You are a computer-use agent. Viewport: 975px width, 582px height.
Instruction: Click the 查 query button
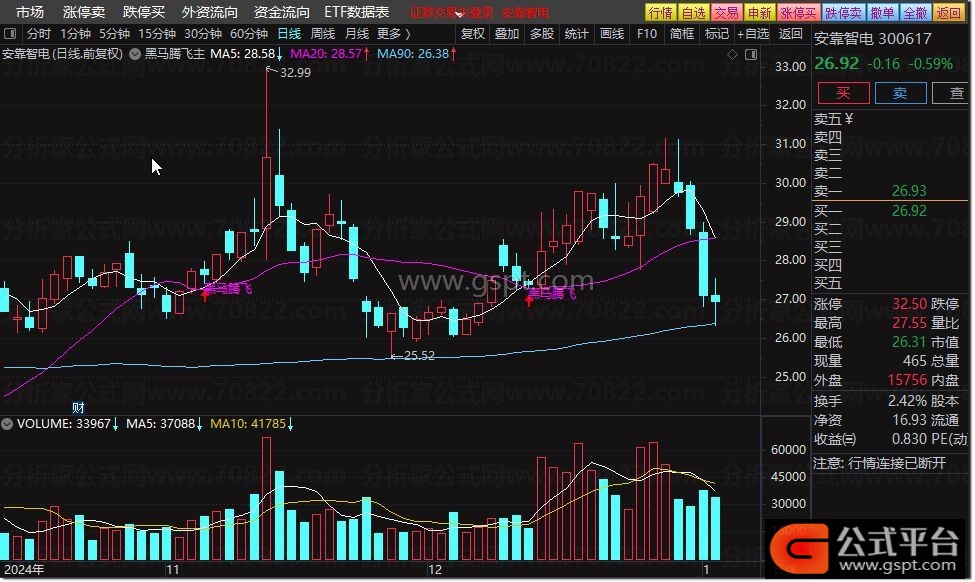[x=952, y=93]
